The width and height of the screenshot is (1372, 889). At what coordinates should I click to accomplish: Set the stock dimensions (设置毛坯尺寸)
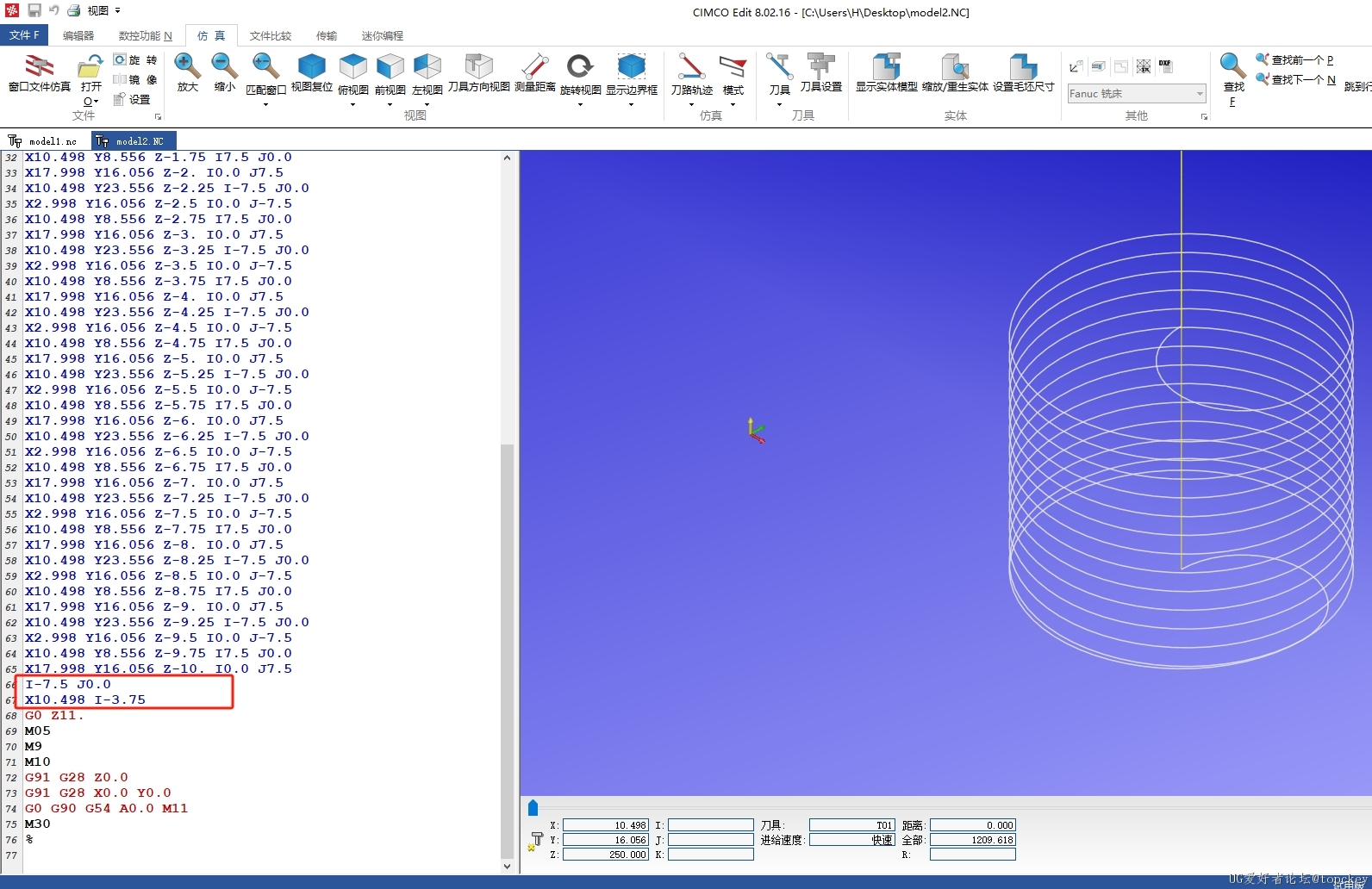point(1023,72)
